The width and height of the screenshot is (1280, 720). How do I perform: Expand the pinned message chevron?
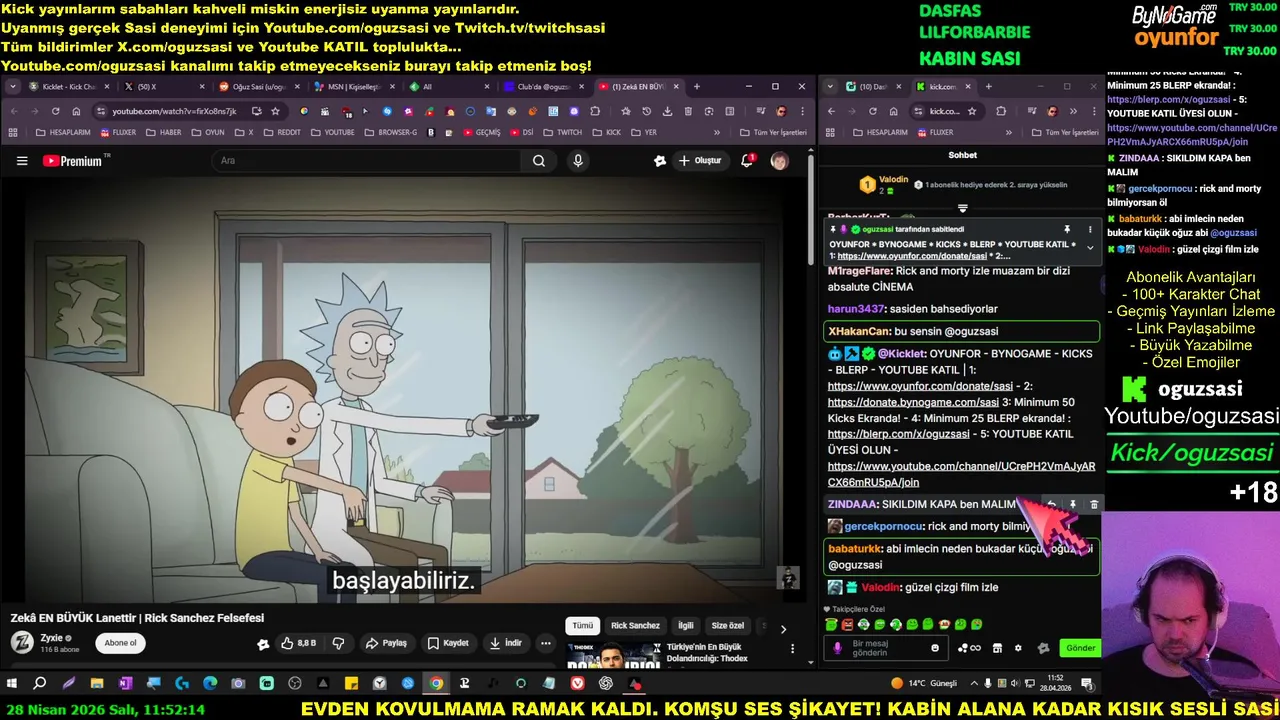click(x=1090, y=247)
